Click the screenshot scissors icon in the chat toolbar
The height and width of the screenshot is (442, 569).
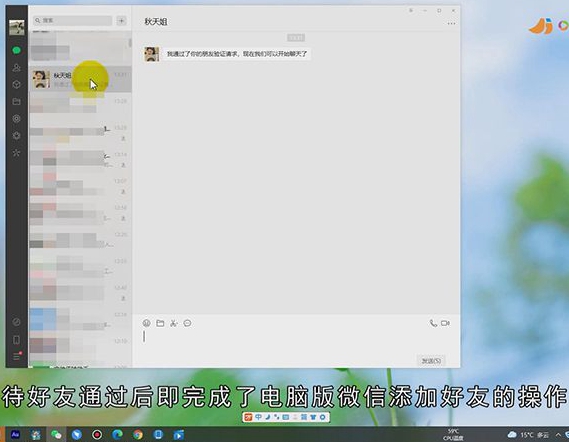tap(174, 323)
